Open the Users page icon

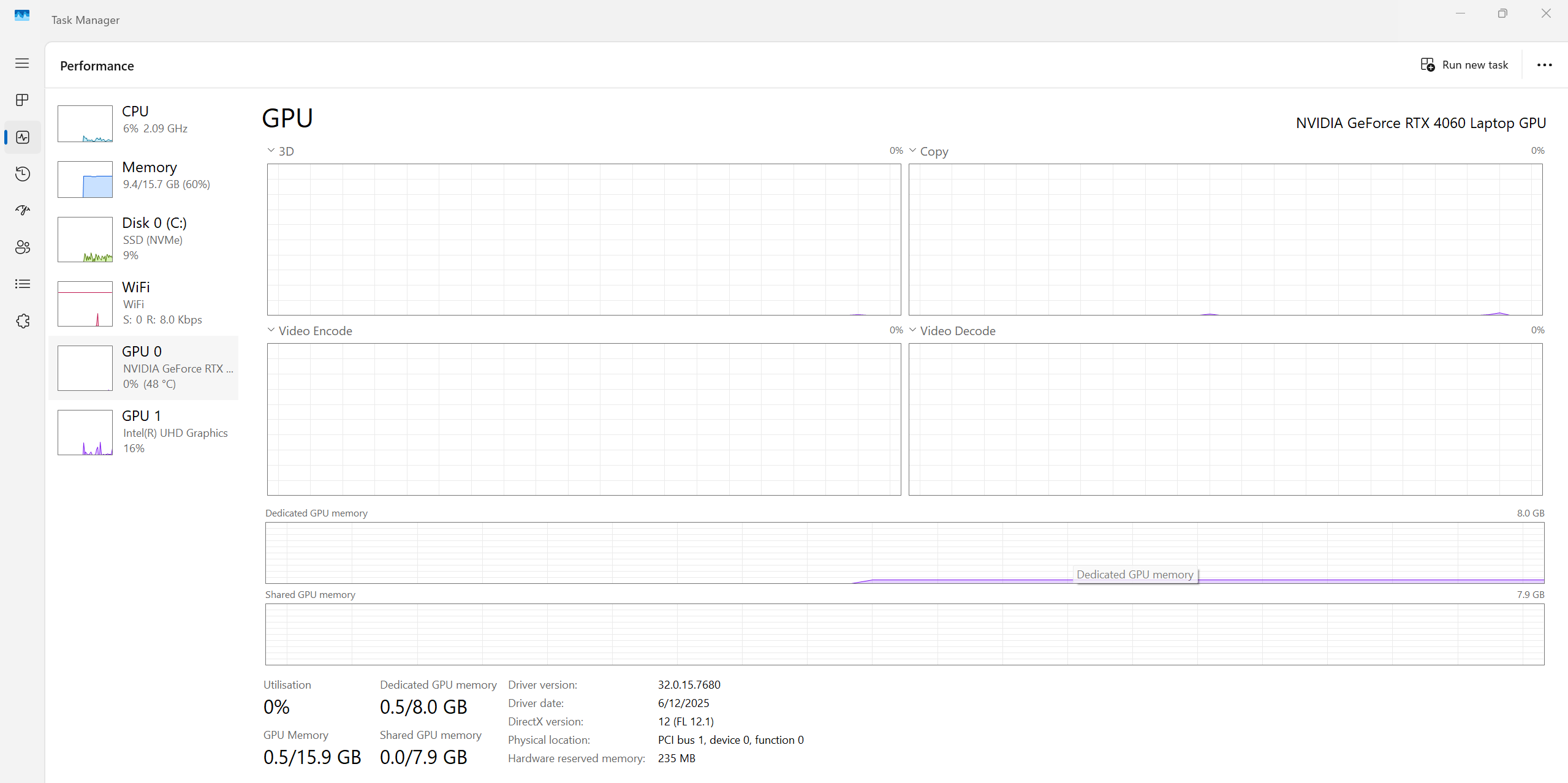click(22, 248)
